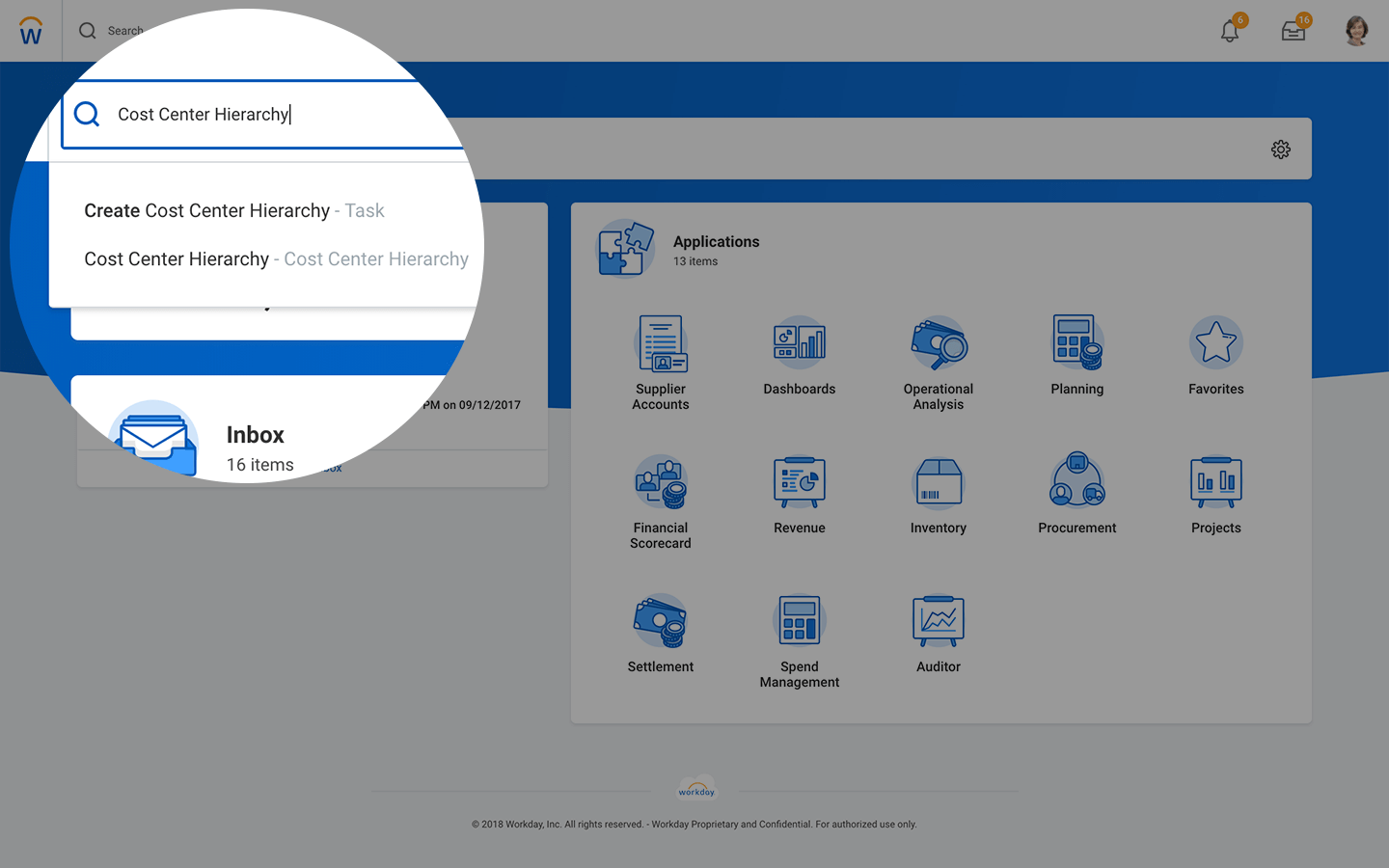This screenshot has width=1389, height=868.
Task: Open the Inventory application
Action: point(938,482)
